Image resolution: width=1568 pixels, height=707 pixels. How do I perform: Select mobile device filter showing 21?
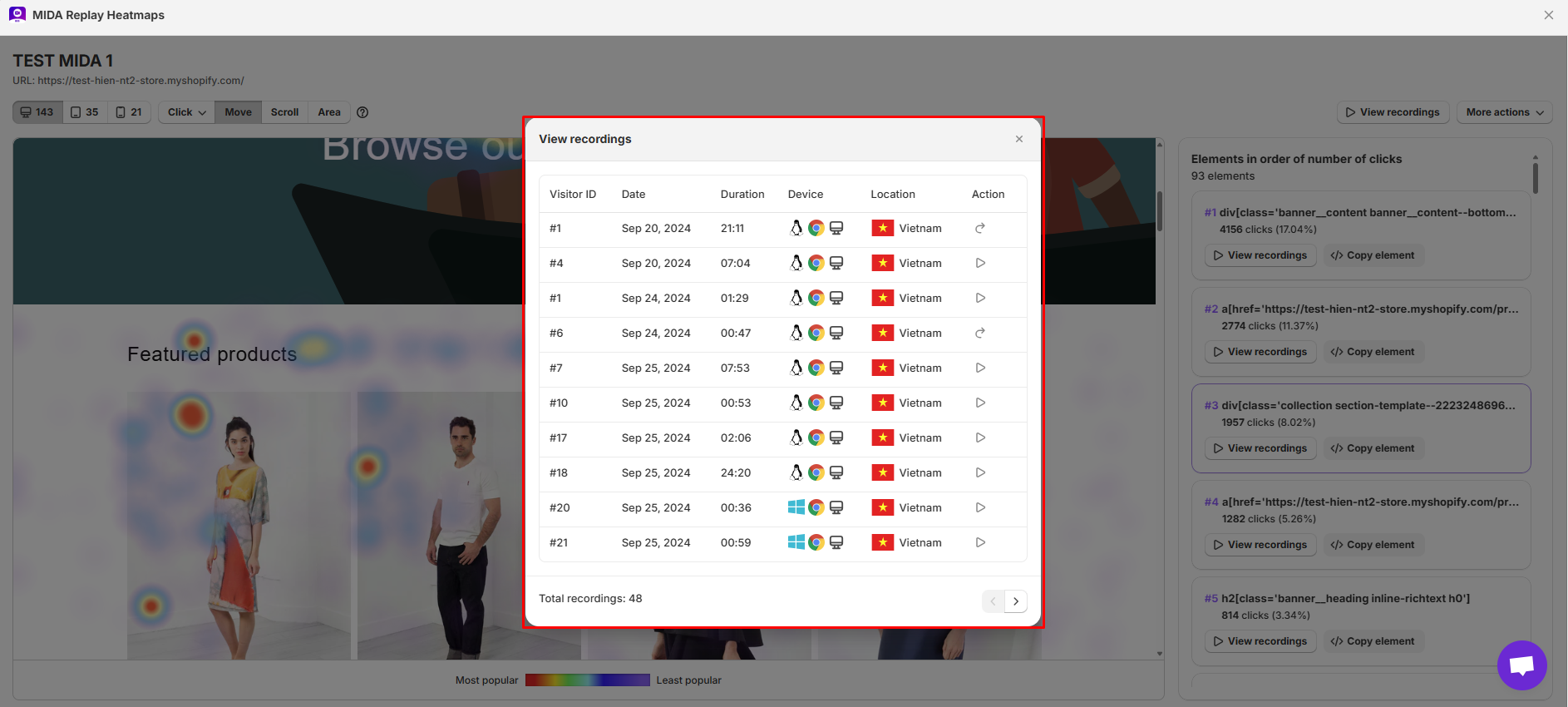pyautogui.click(x=129, y=112)
